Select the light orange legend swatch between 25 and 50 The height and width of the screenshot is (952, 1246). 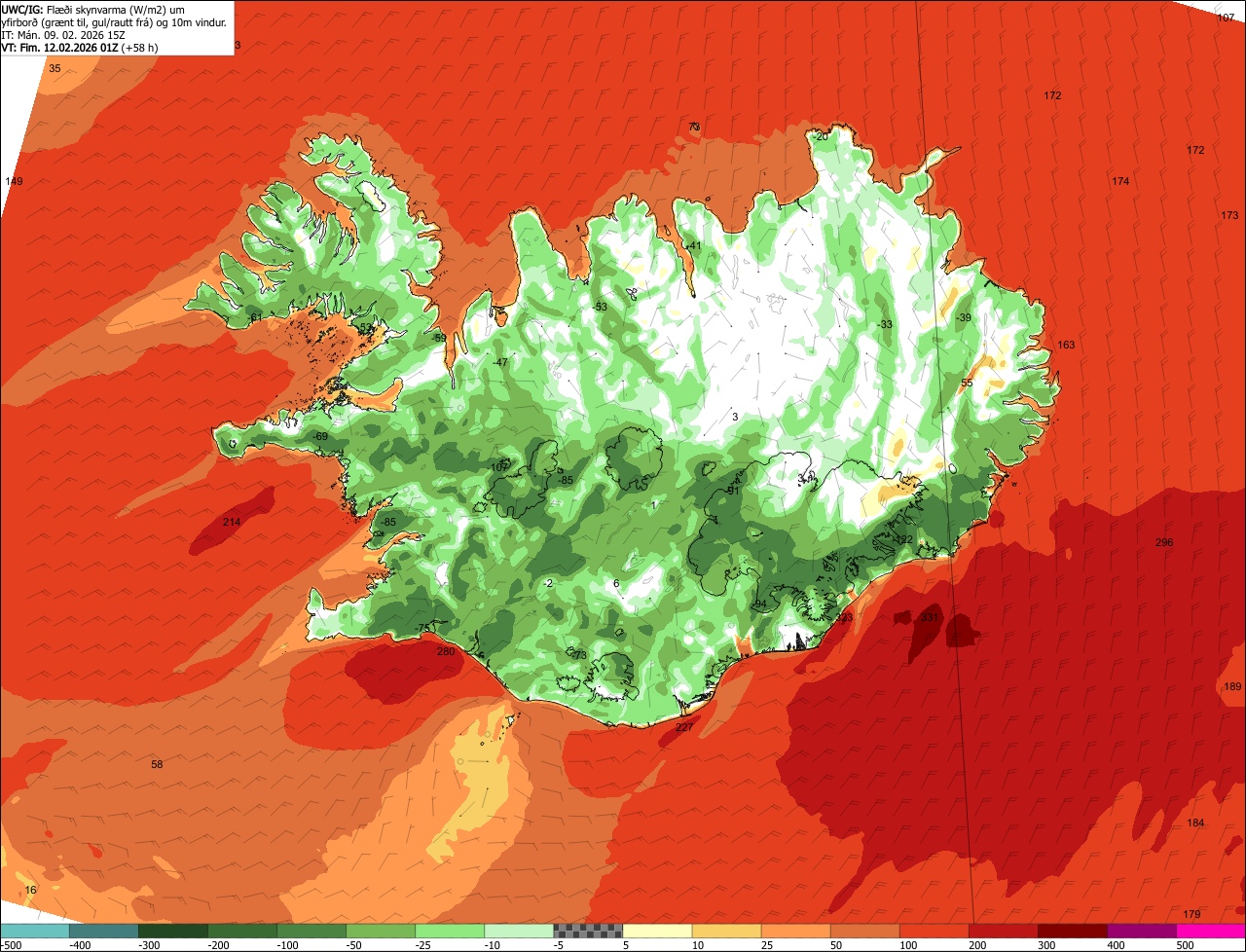pyautogui.click(x=796, y=931)
